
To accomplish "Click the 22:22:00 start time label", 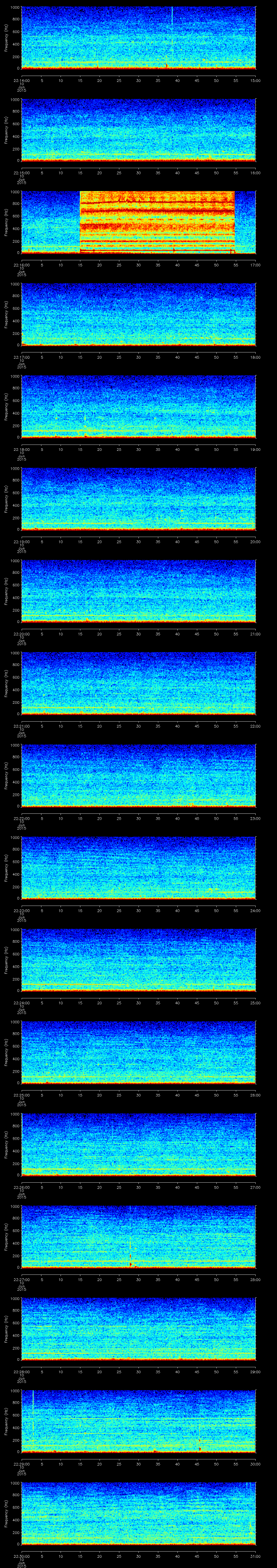I will click(x=21, y=818).
